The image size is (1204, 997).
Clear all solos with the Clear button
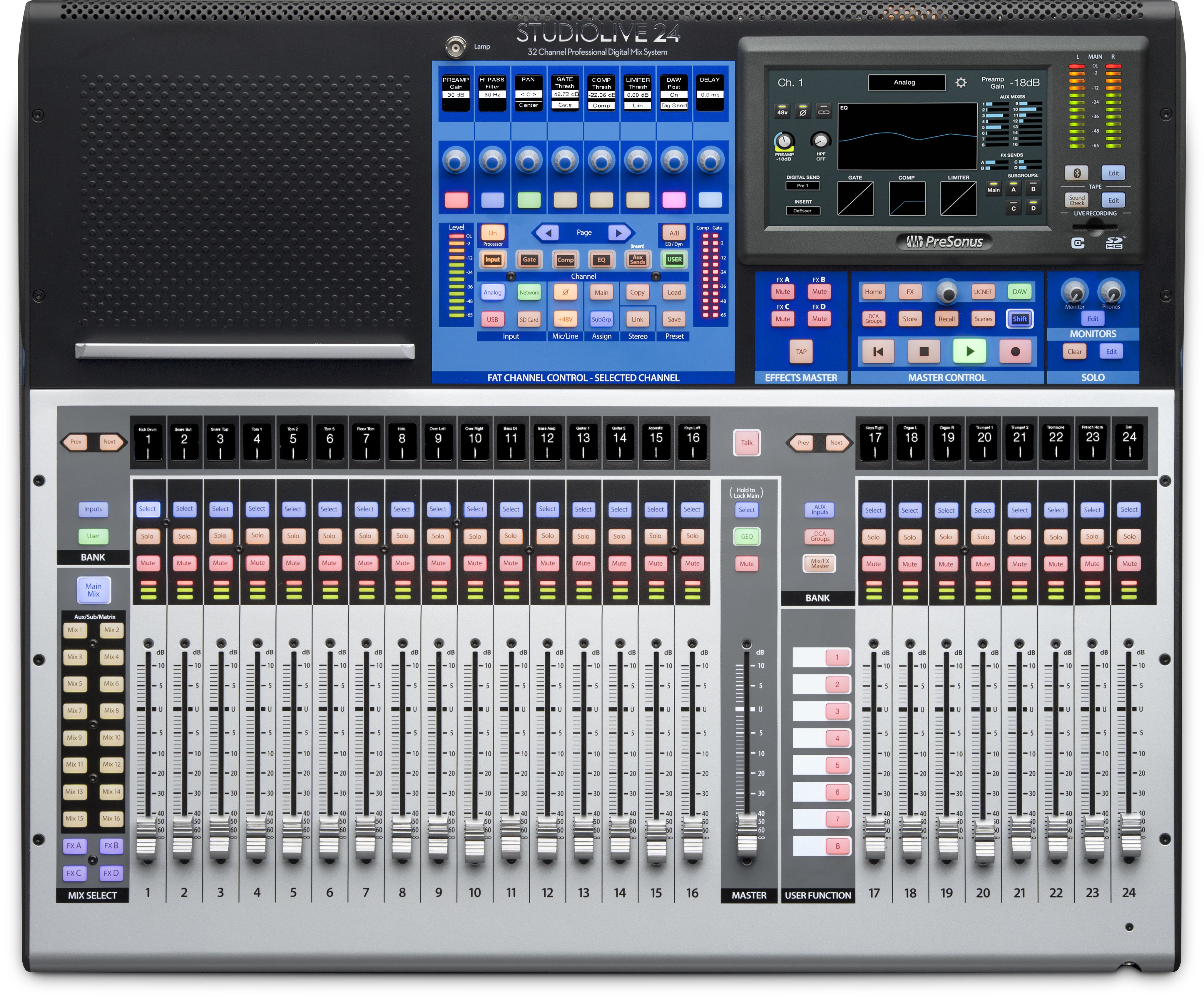(x=1074, y=351)
